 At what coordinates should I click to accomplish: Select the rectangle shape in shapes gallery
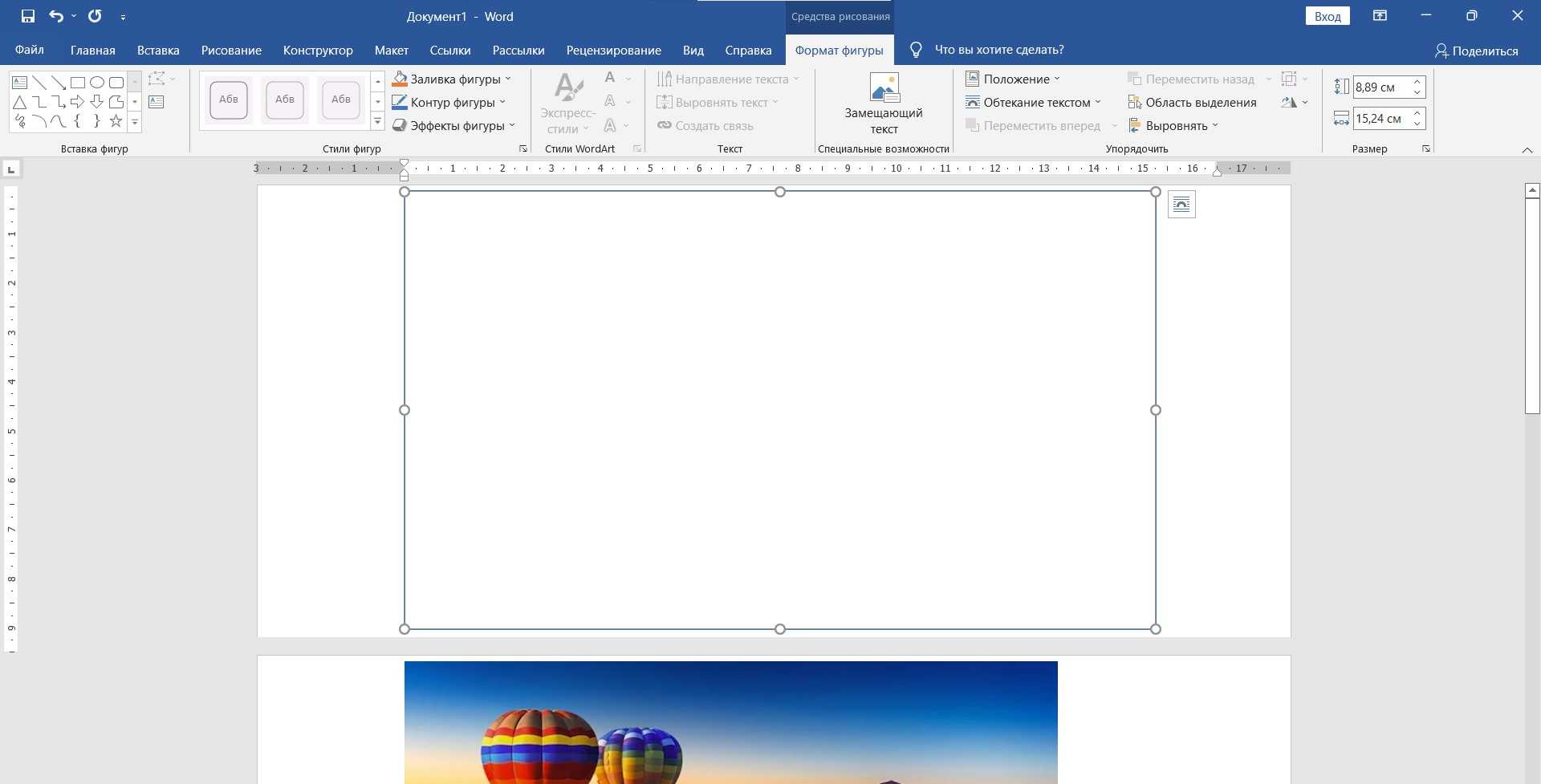[78, 83]
